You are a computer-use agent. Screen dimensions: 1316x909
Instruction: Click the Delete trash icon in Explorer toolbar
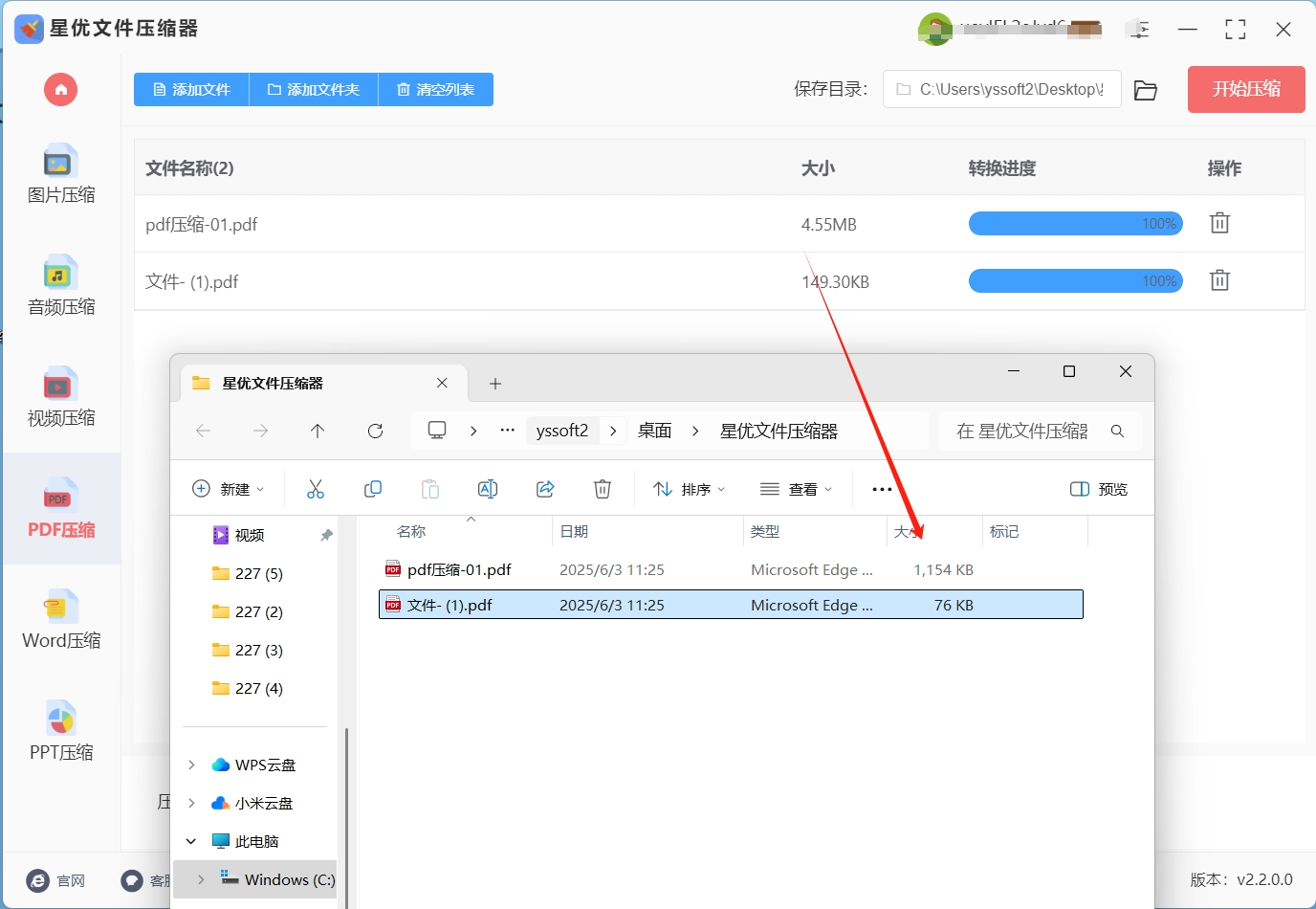(603, 489)
